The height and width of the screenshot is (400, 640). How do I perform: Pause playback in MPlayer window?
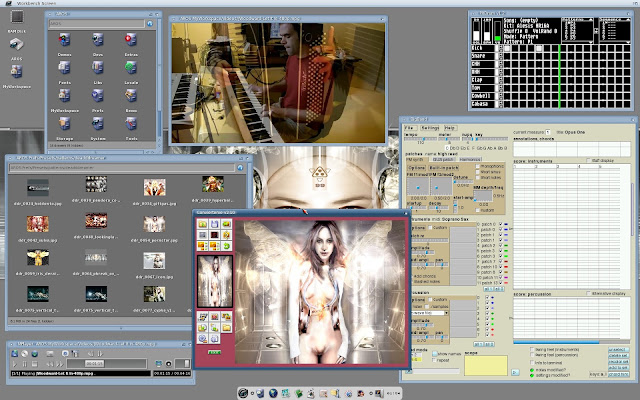pos(24,364)
